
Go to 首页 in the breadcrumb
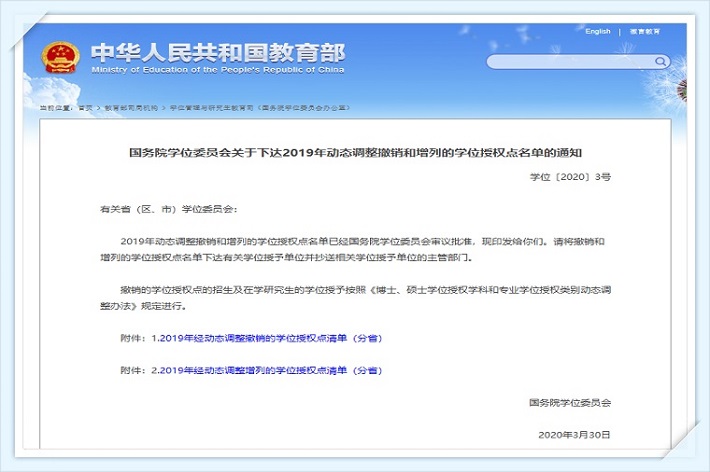click(84, 106)
